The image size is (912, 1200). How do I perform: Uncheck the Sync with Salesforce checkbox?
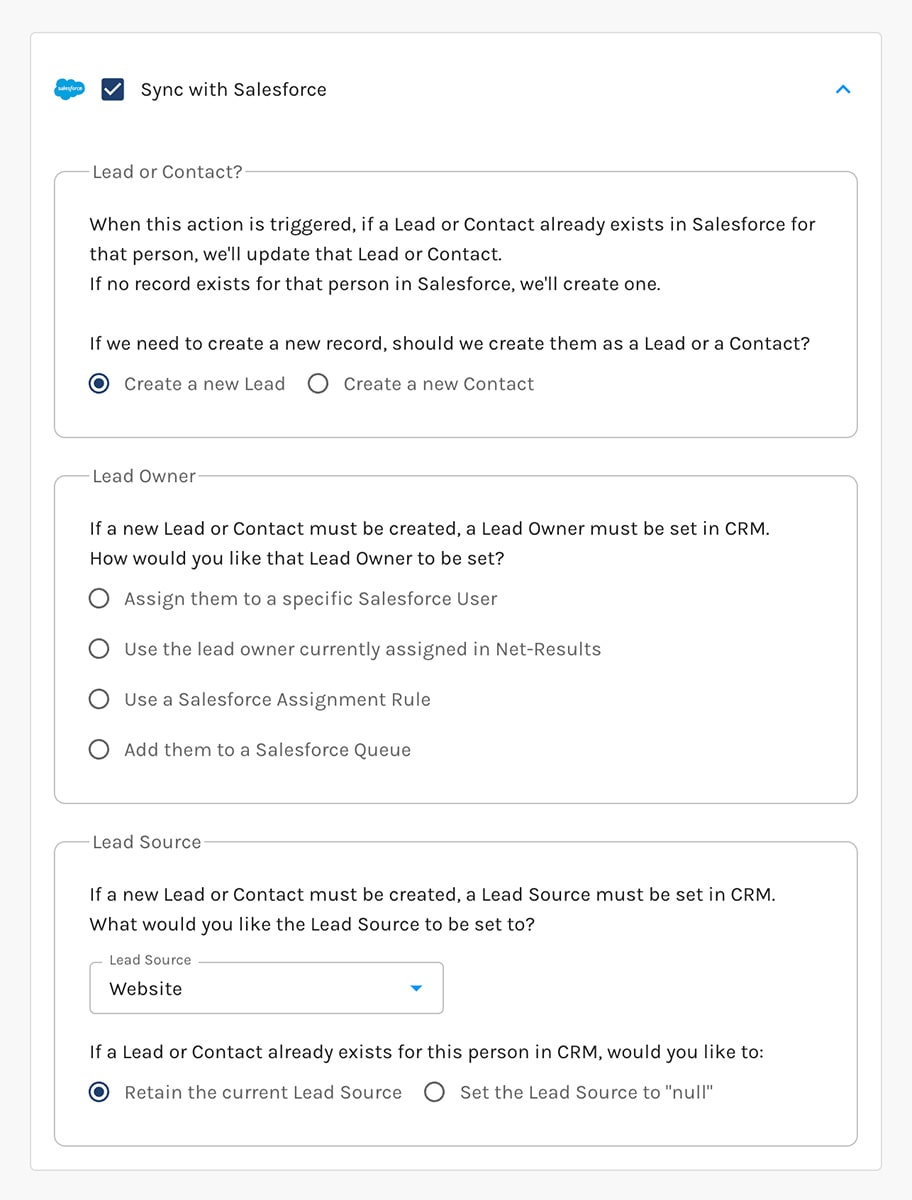point(113,90)
